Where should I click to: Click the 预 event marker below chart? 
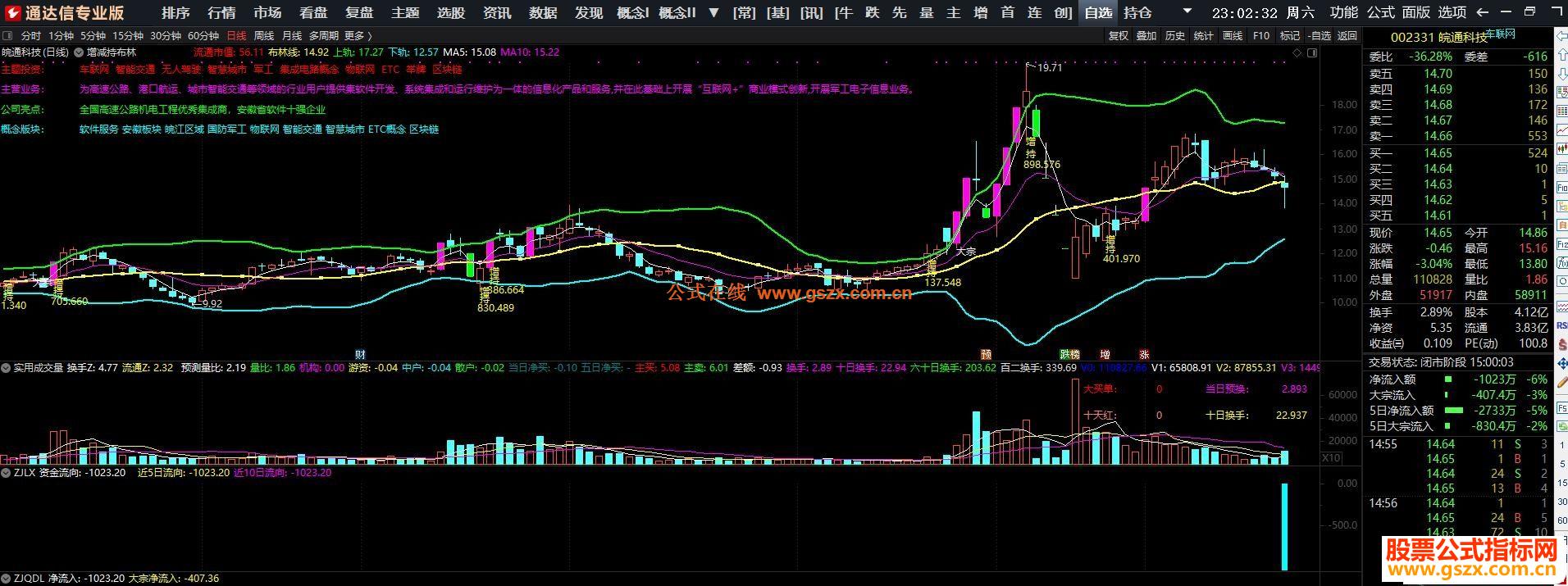point(987,355)
